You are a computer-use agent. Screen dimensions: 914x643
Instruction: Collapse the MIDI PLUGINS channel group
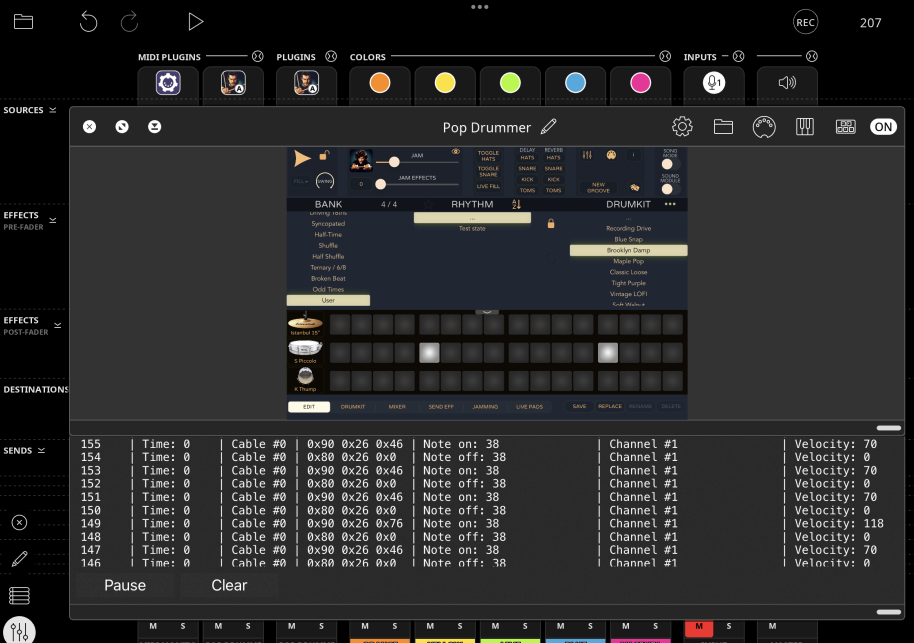tap(258, 57)
